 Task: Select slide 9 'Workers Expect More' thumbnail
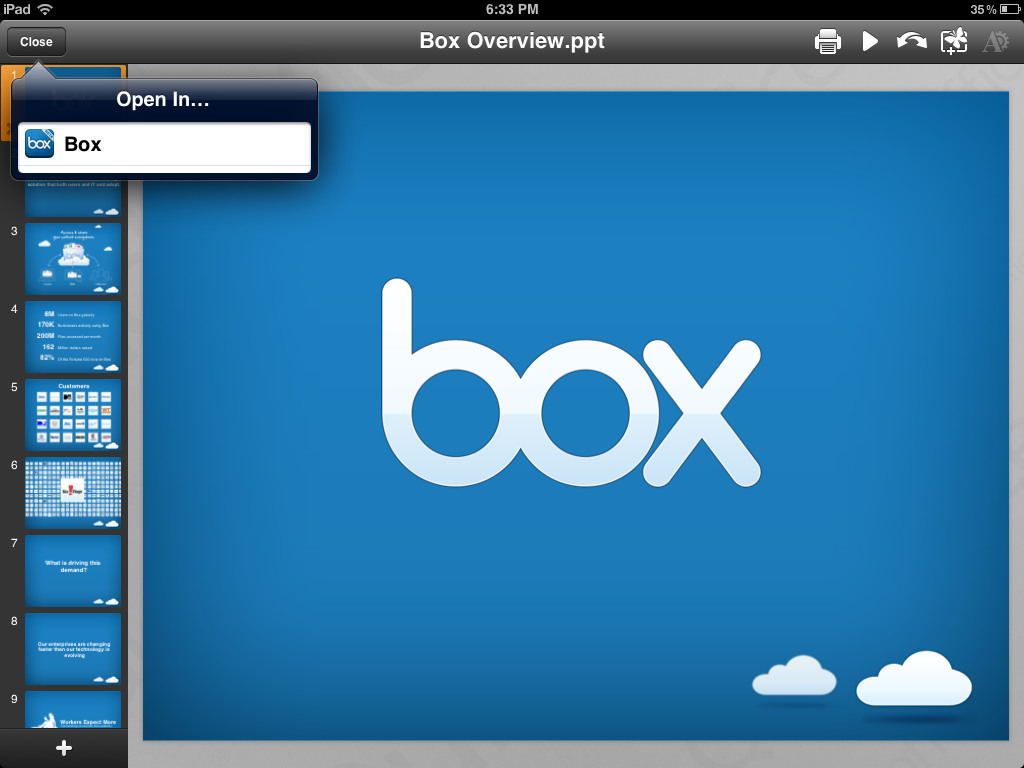pos(73,709)
